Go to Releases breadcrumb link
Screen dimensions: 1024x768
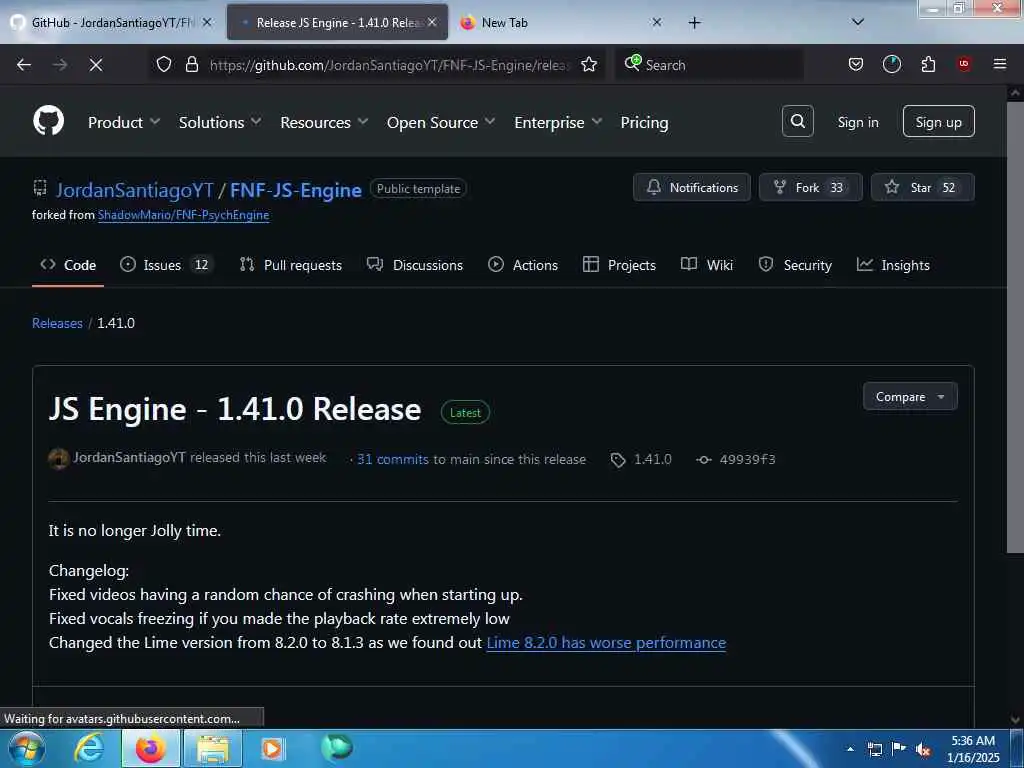pyautogui.click(x=57, y=323)
